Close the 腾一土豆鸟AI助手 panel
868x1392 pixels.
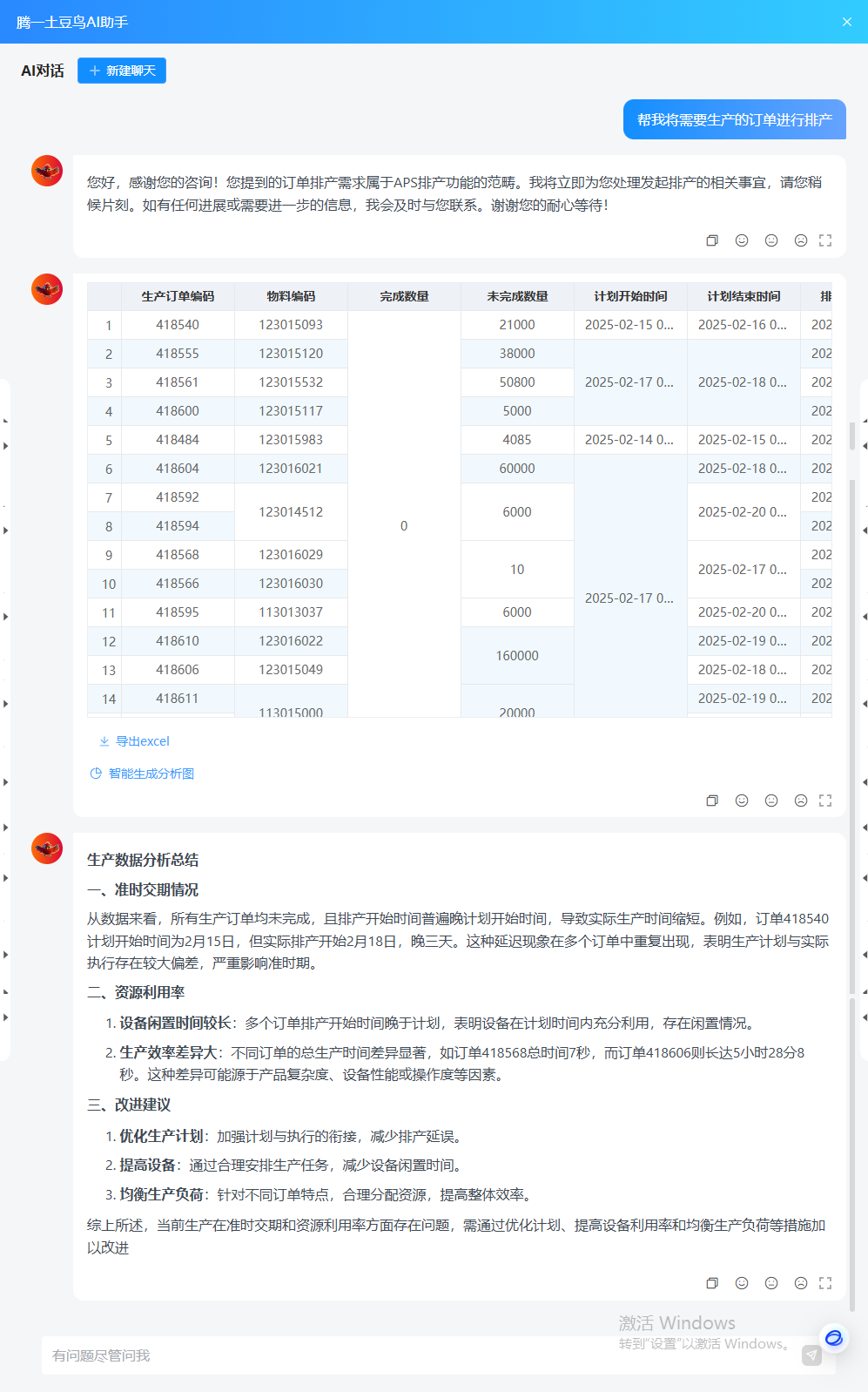[x=846, y=22]
